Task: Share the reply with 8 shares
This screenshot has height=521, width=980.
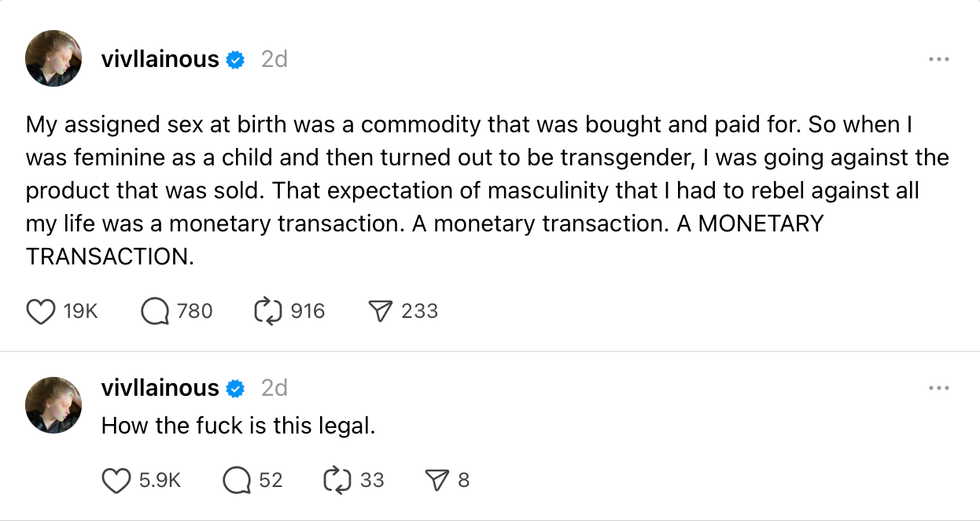Action: point(436,481)
